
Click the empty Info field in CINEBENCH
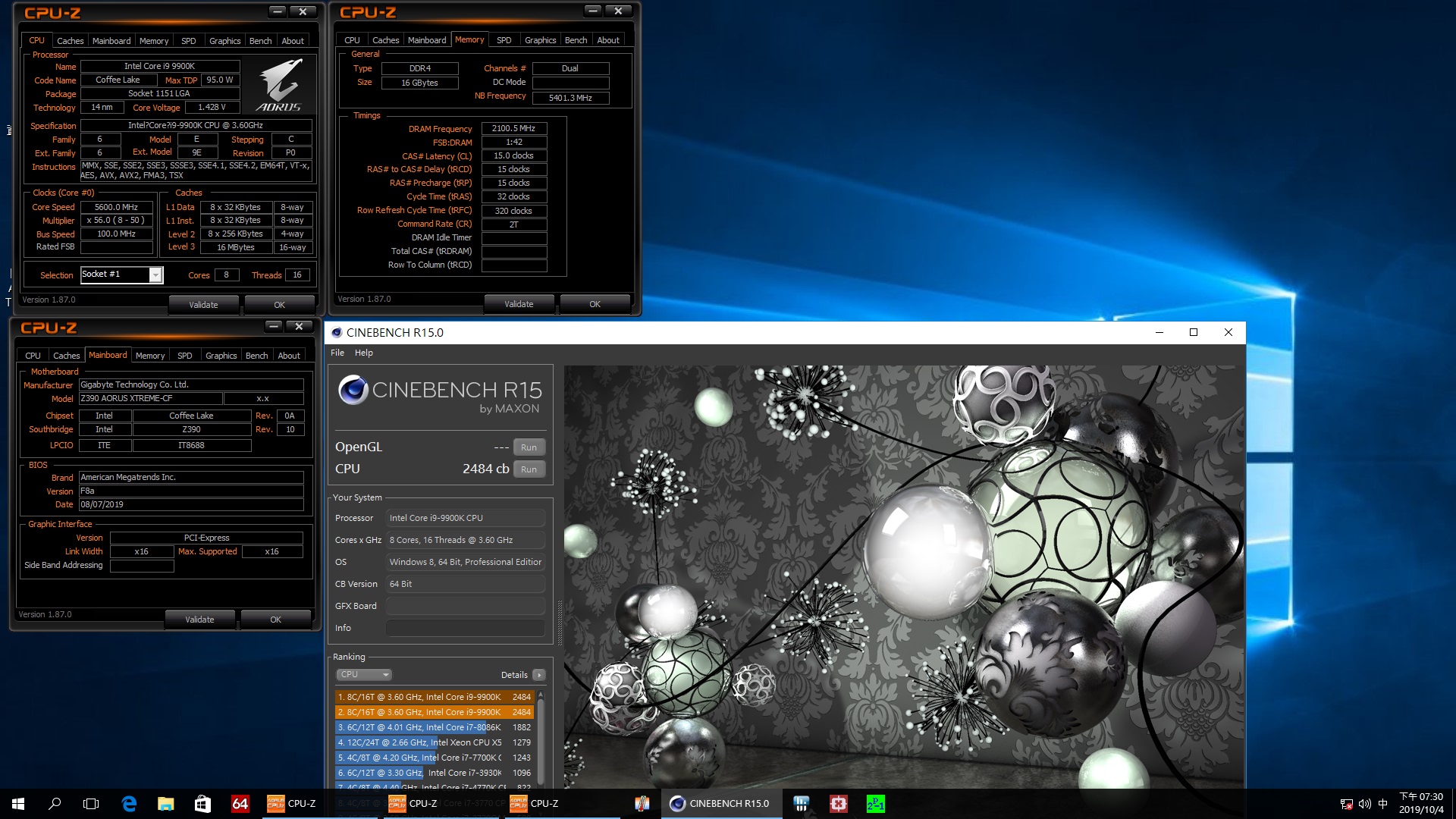pos(466,628)
